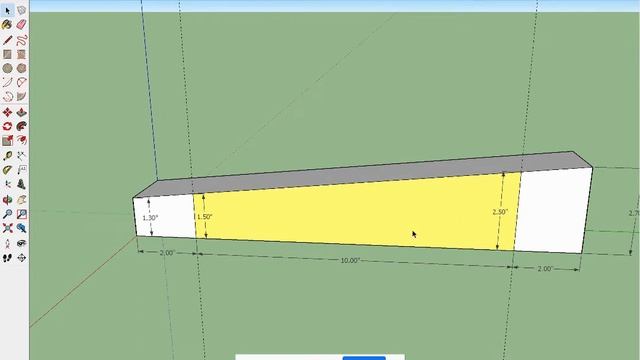Activate the Rotate tool

click(x=7, y=127)
